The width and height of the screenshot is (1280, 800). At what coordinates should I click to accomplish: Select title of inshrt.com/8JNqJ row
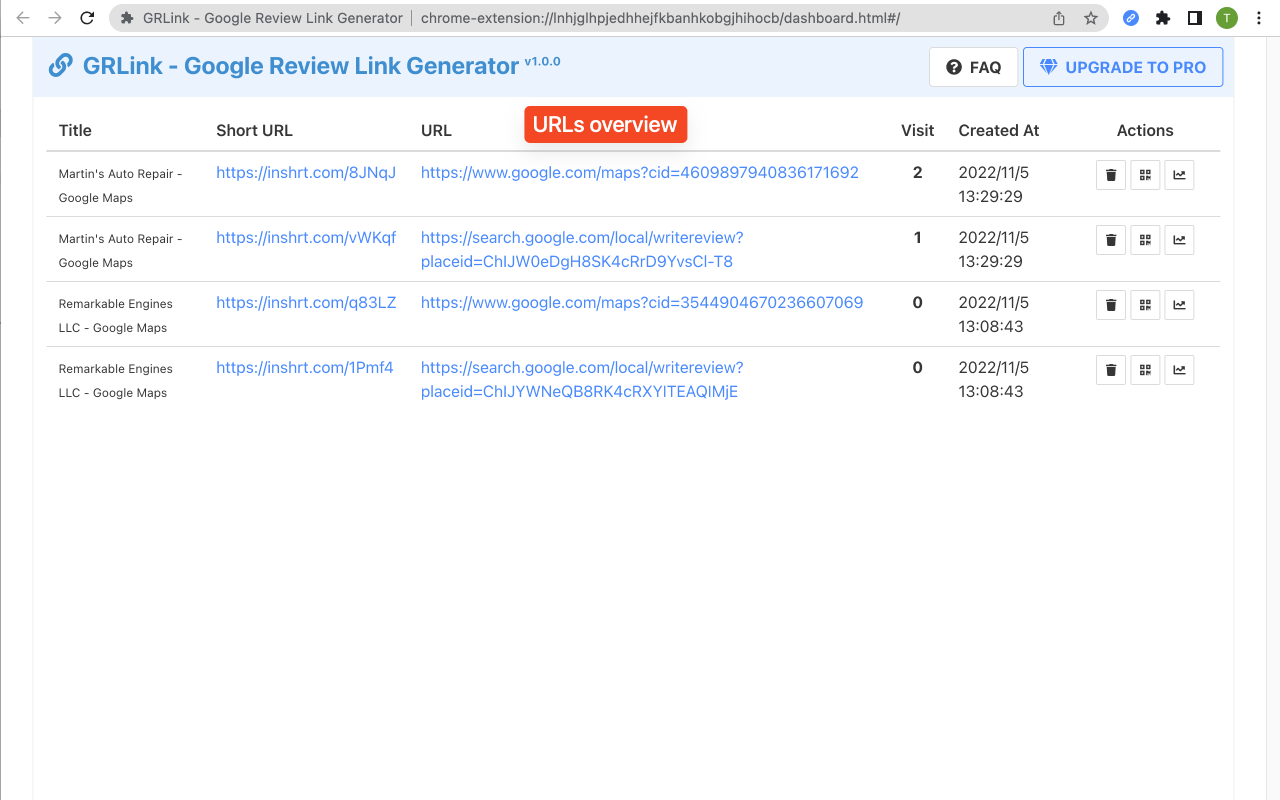click(x=121, y=186)
